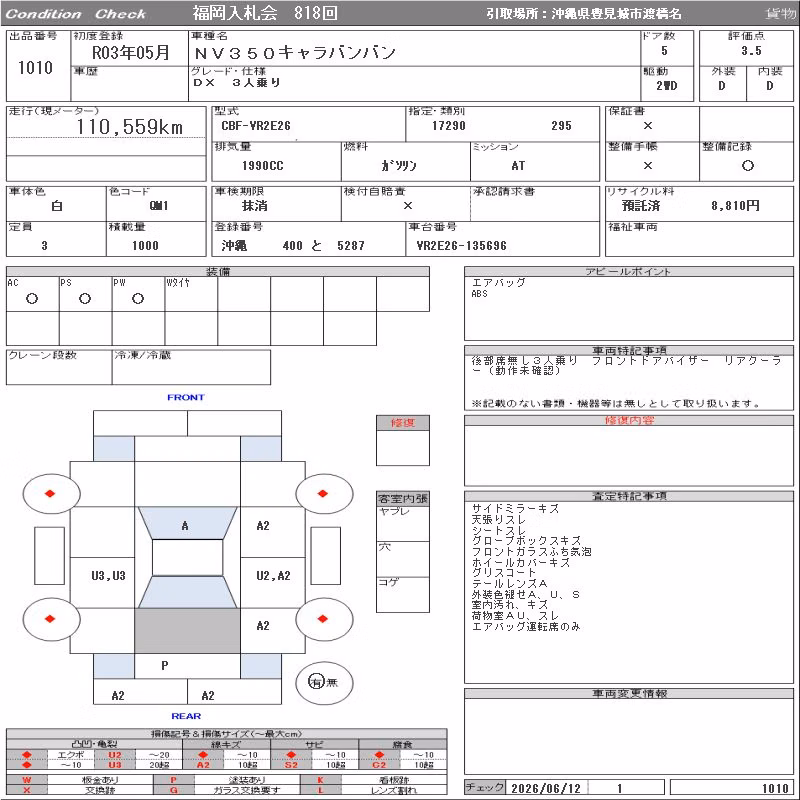Click the model code CBF-VR2E26
The height and width of the screenshot is (800, 800).
click(x=256, y=126)
